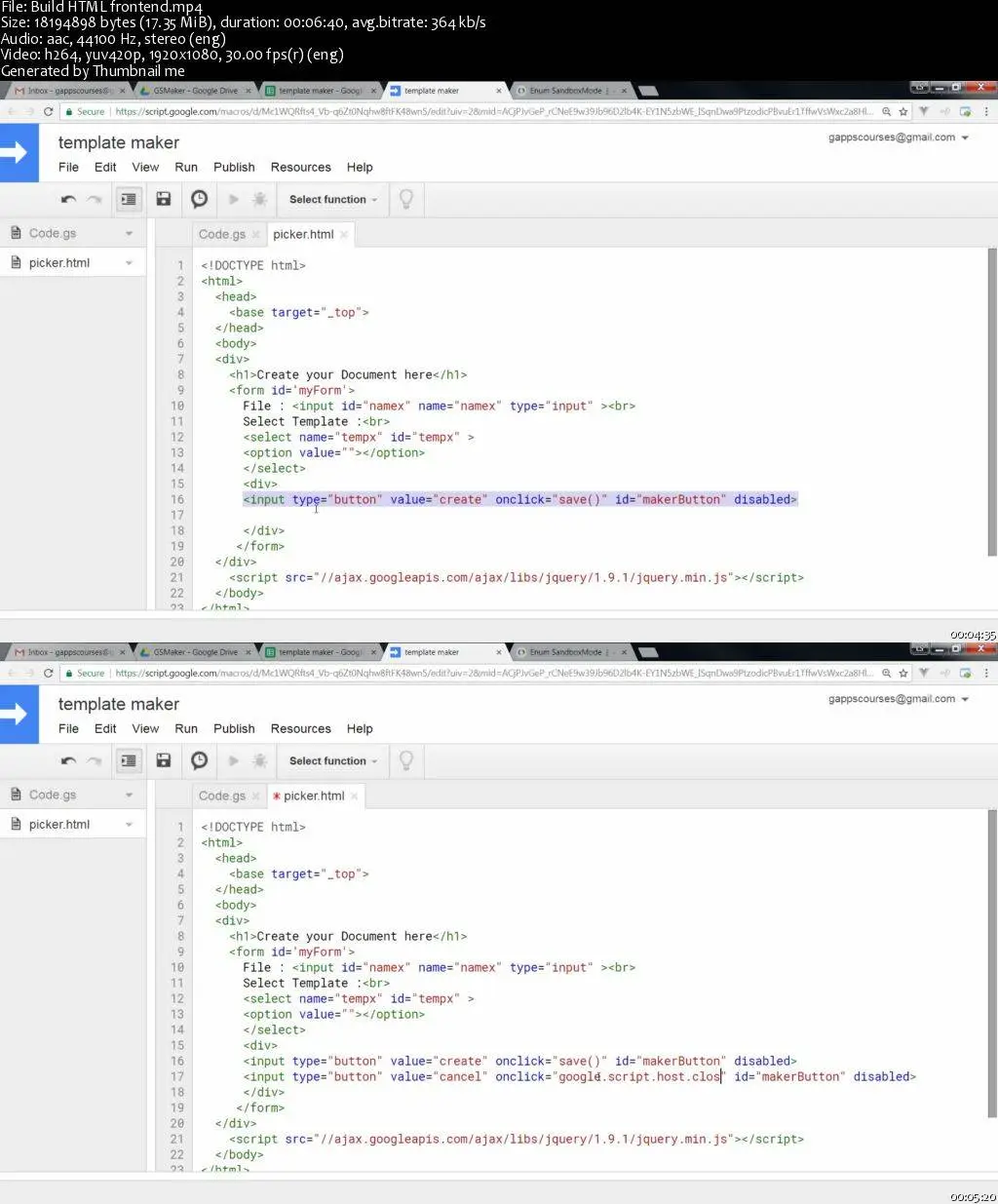998x1204 pixels.
Task: Click Run play icon in the 00:04:35 frame
Action: [234, 199]
